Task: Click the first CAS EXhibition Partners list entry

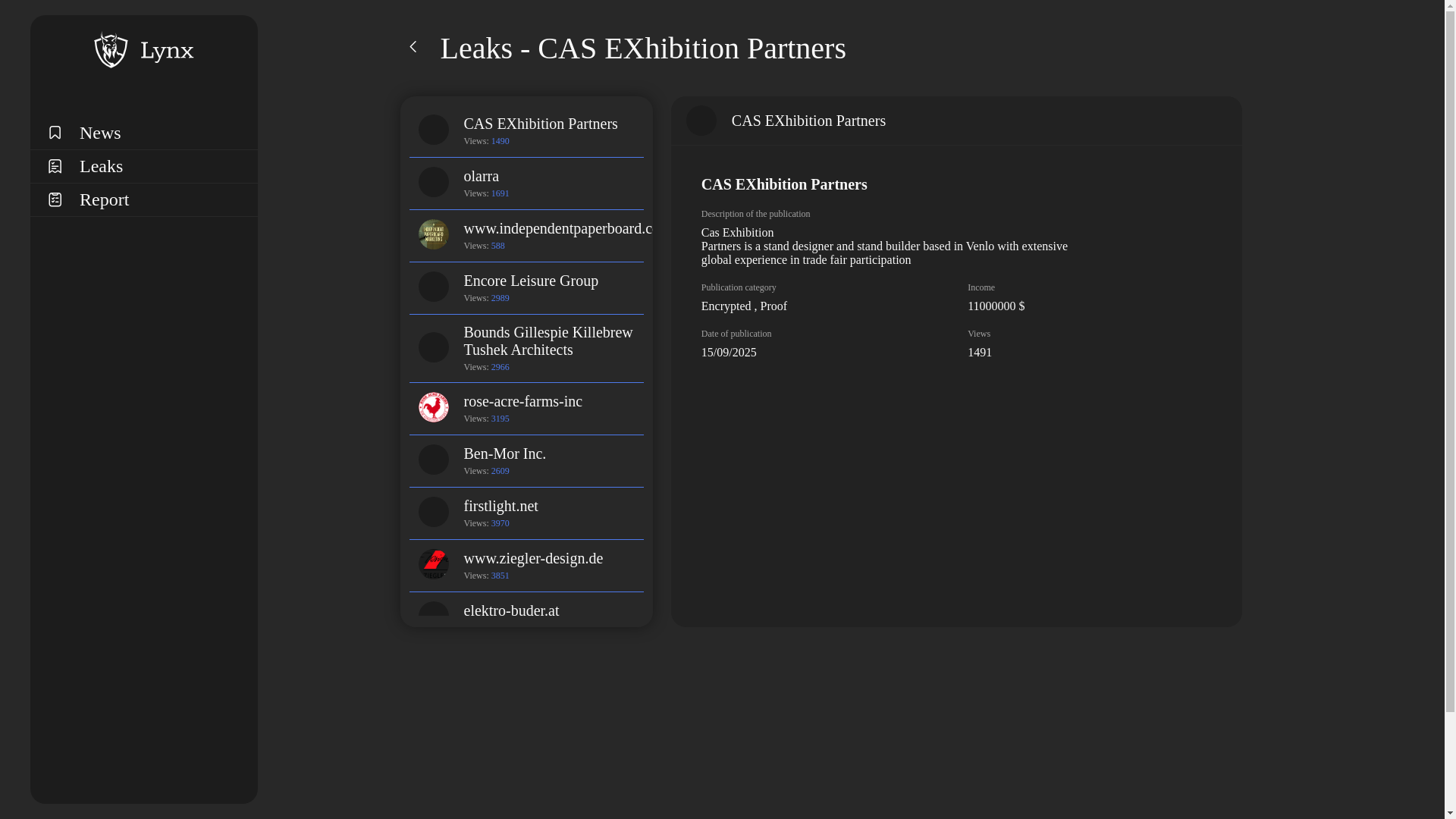Action: [541, 124]
